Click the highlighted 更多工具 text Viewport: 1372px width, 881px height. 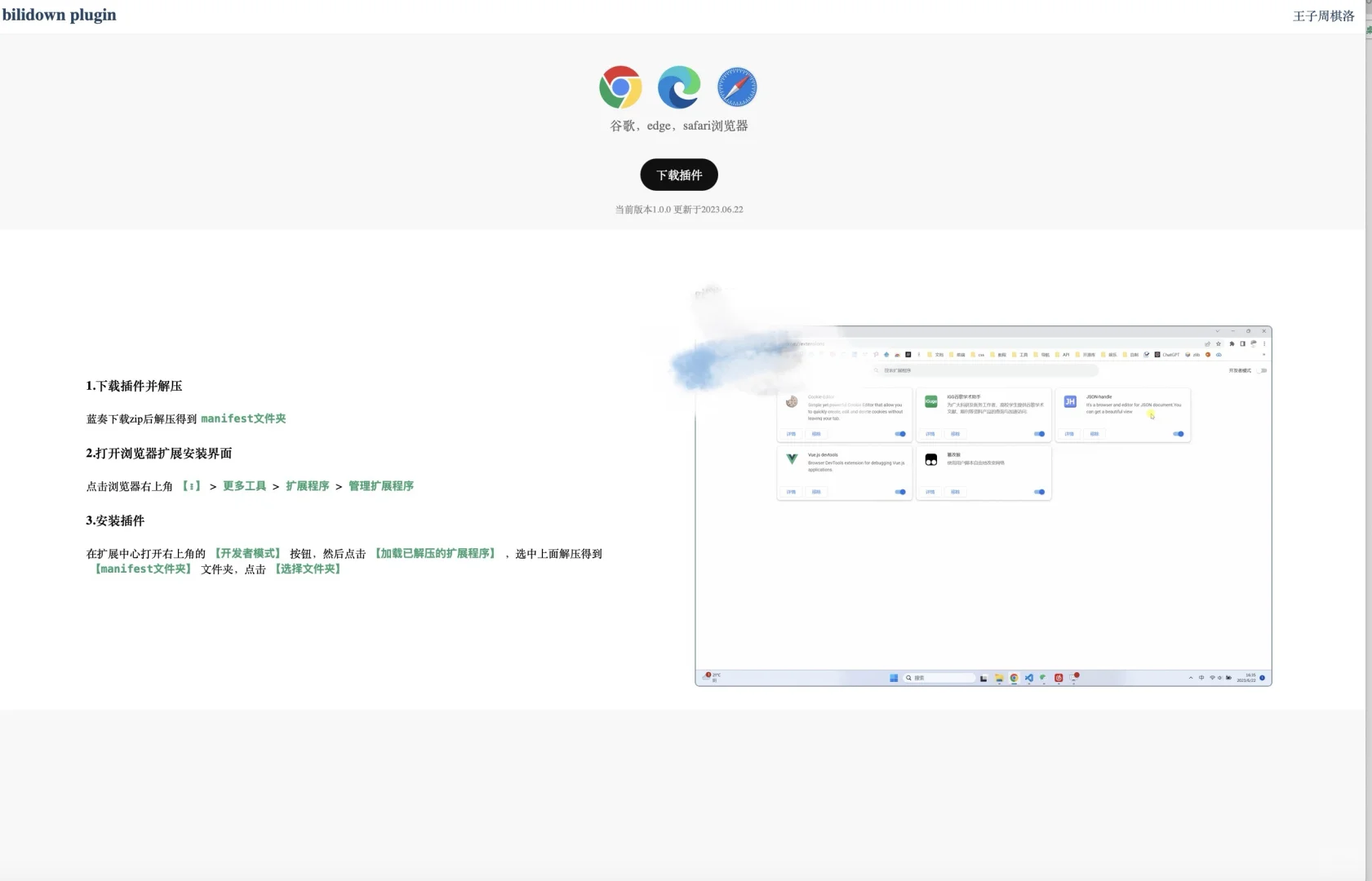(x=245, y=486)
